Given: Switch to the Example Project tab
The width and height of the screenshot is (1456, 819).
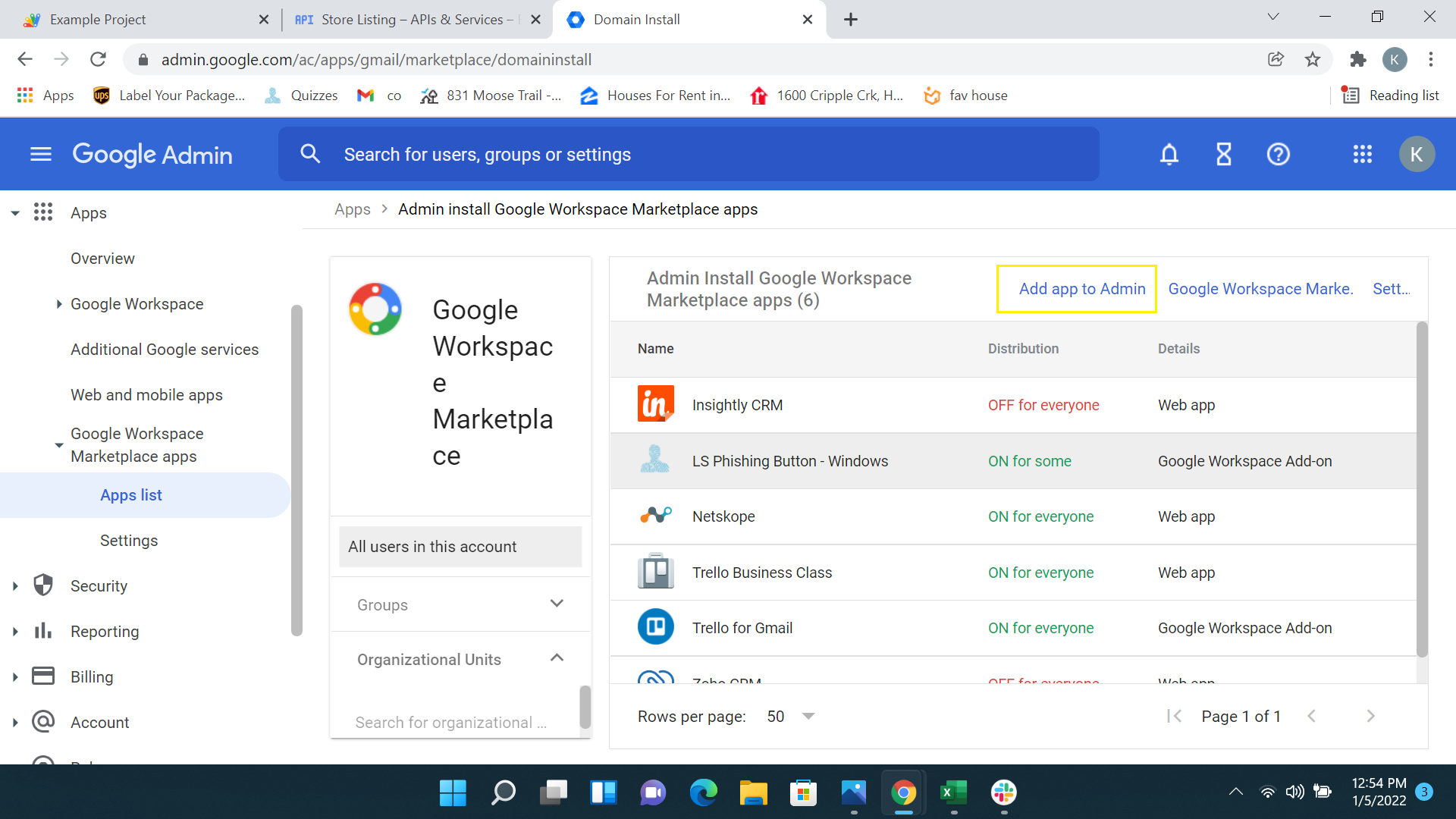Looking at the screenshot, I should pyautogui.click(x=144, y=20).
